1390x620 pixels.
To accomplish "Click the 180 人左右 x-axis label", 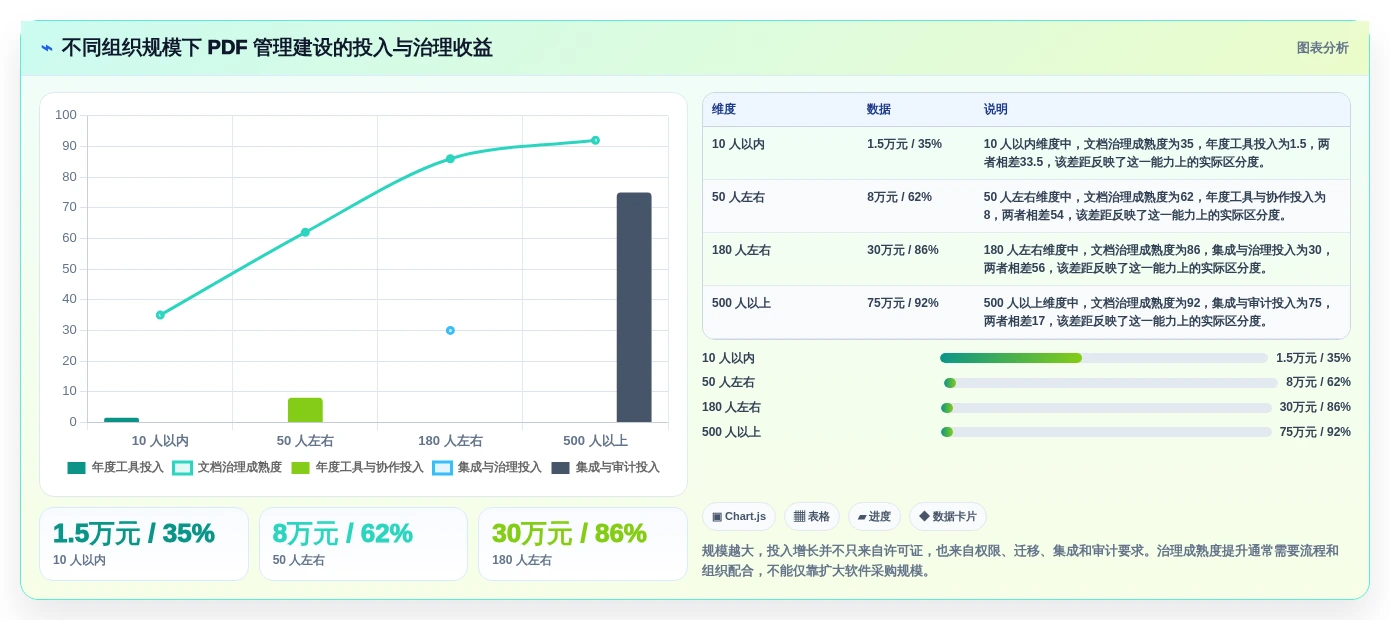I will [450, 440].
